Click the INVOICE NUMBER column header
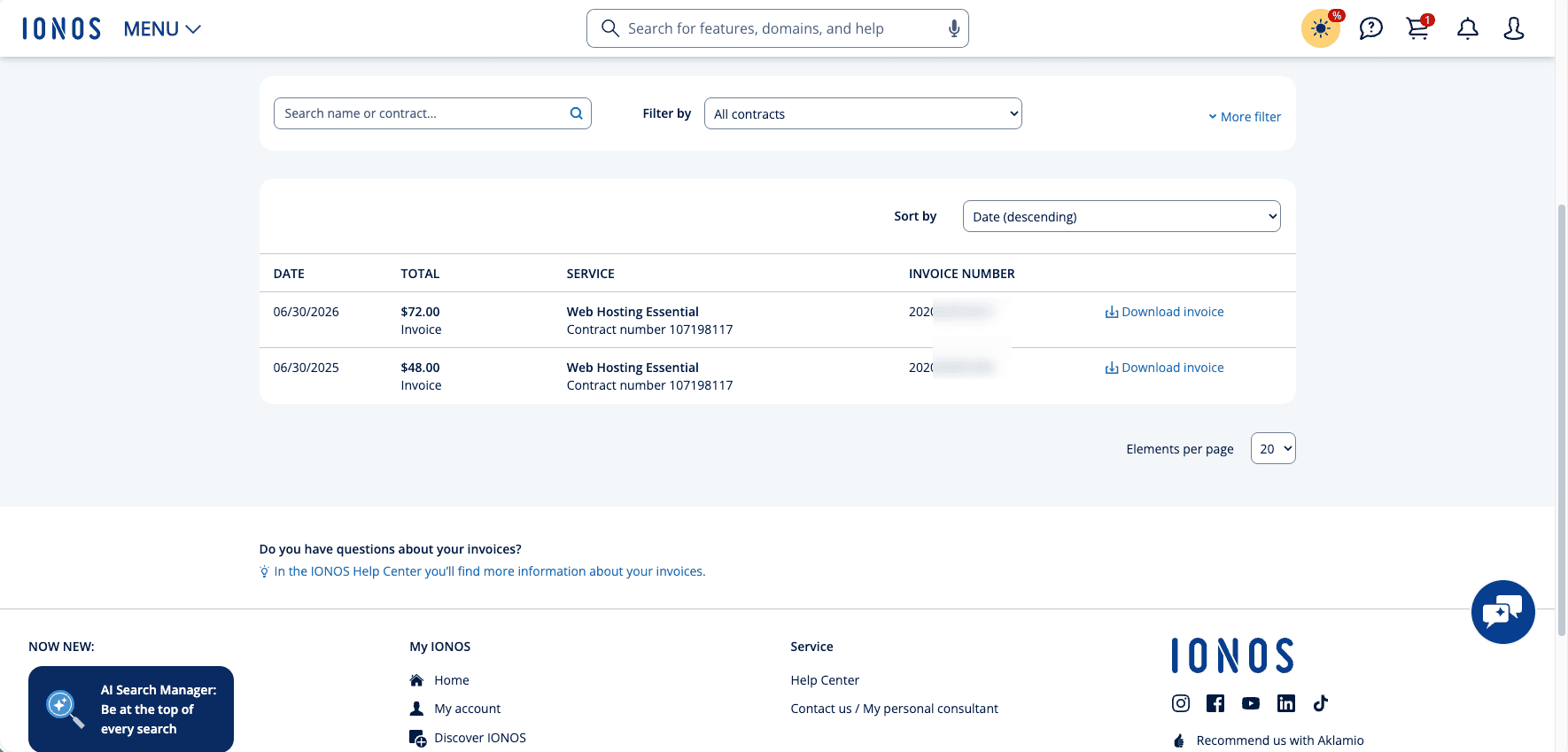 point(962,274)
